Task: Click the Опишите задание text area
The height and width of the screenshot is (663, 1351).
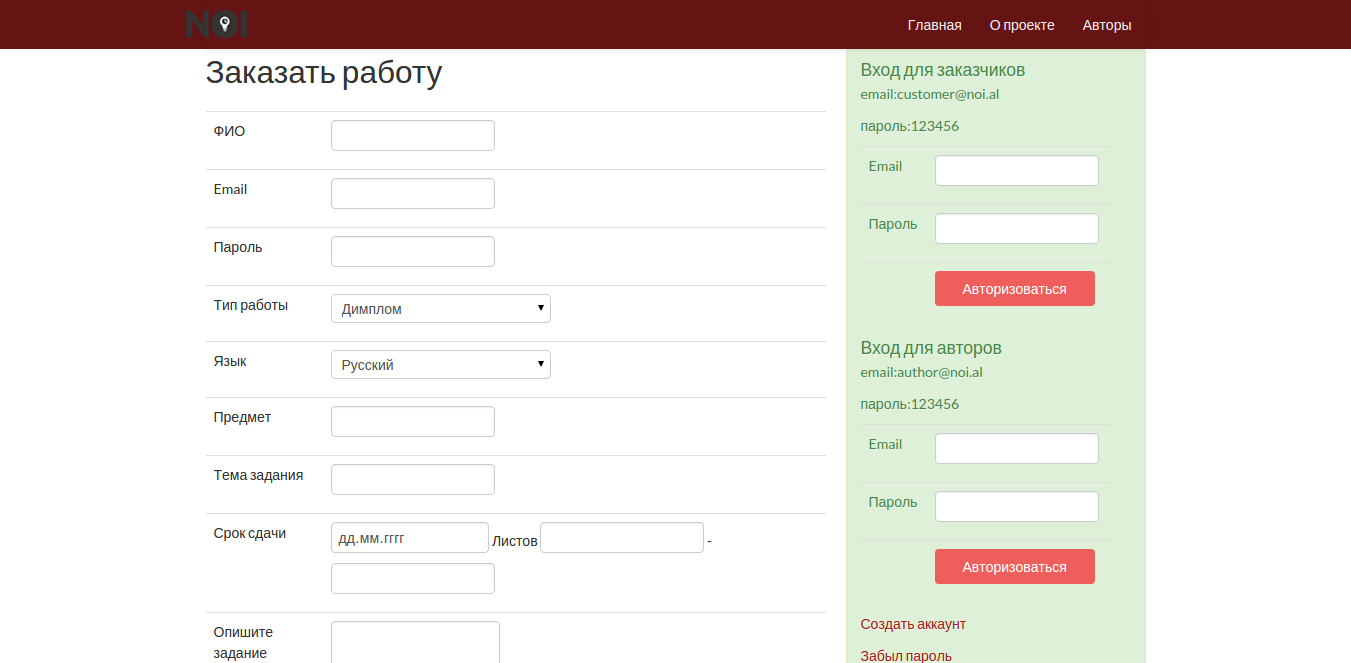Action: 415,642
